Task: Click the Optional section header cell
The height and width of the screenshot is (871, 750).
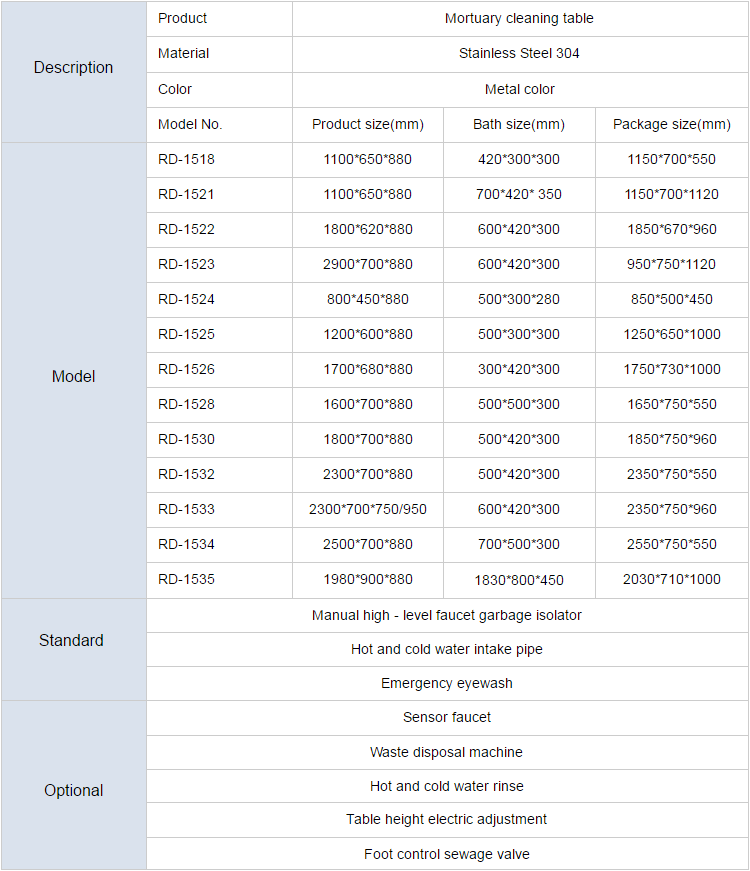Action: point(74,790)
